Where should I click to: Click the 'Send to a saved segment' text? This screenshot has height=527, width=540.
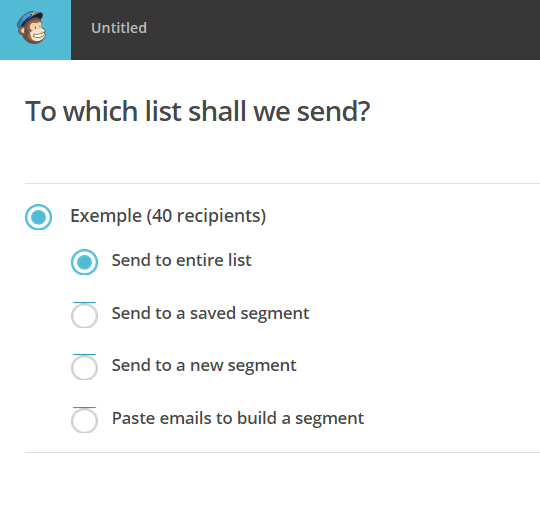[x=210, y=313]
